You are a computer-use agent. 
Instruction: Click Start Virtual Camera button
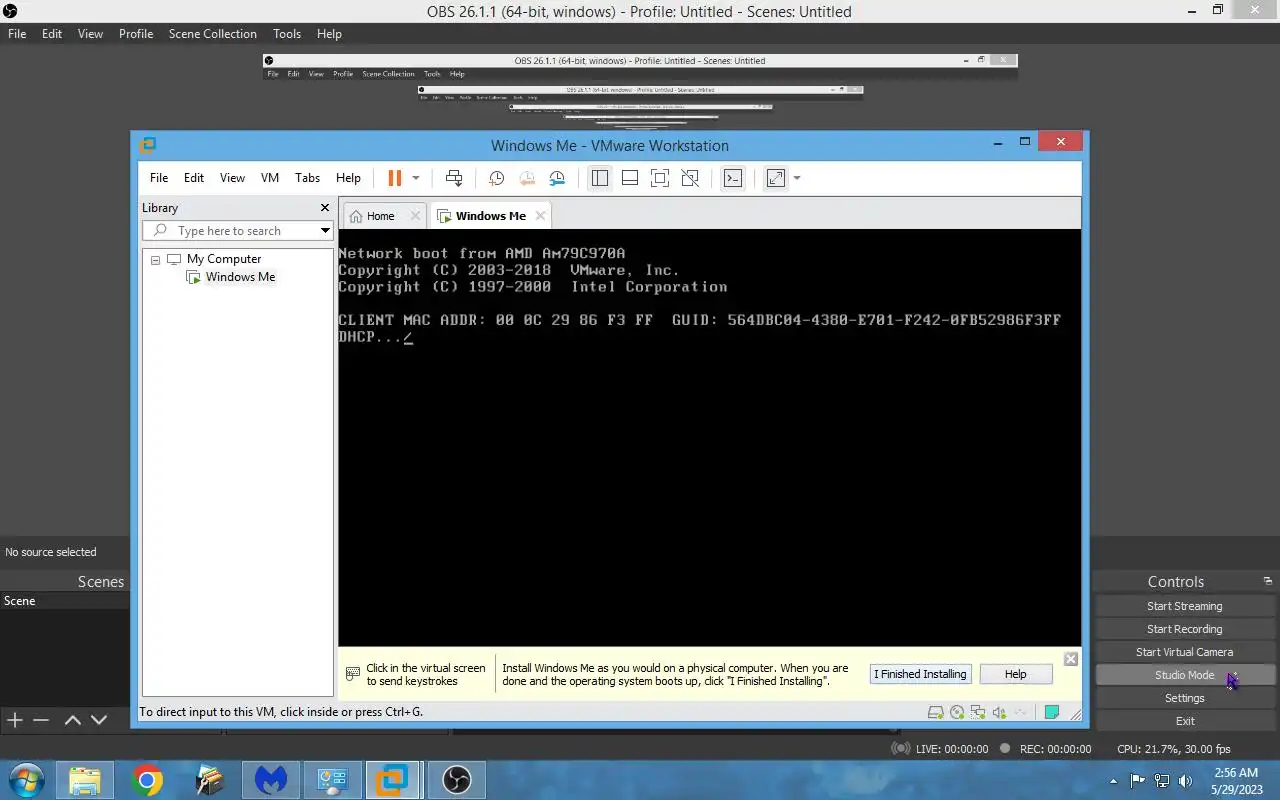[x=1185, y=652]
